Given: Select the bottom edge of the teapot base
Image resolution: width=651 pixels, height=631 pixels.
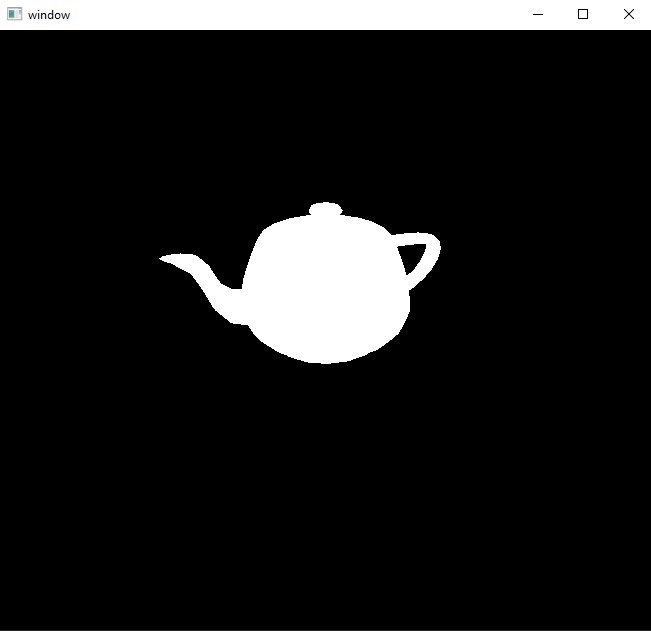Looking at the screenshot, I should 326,361.
